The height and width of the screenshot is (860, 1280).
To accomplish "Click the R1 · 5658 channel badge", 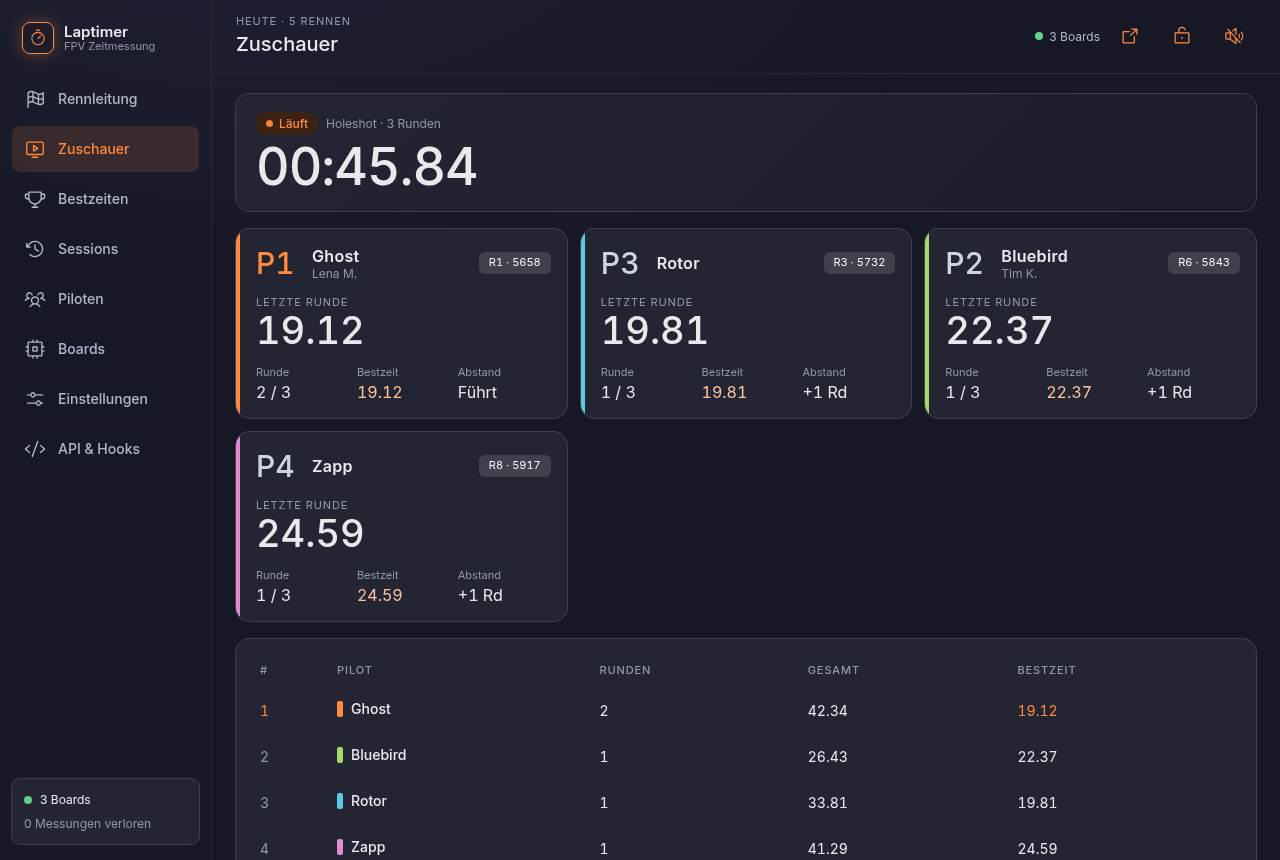I will pyautogui.click(x=514, y=263).
